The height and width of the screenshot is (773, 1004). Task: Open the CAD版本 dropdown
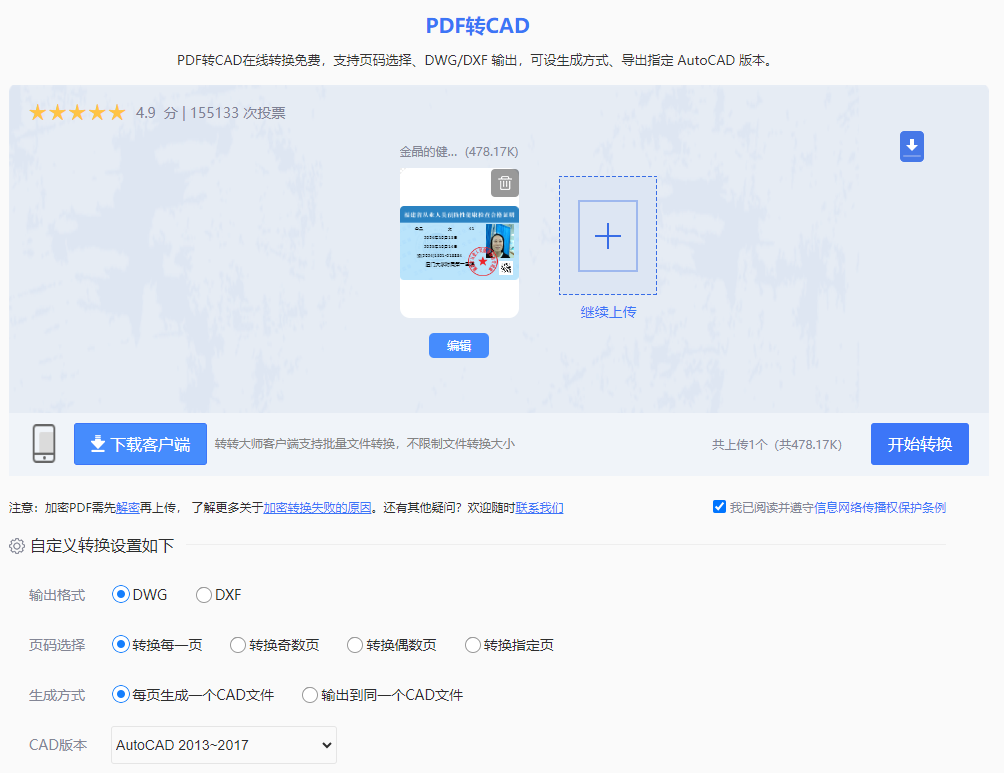pos(222,745)
